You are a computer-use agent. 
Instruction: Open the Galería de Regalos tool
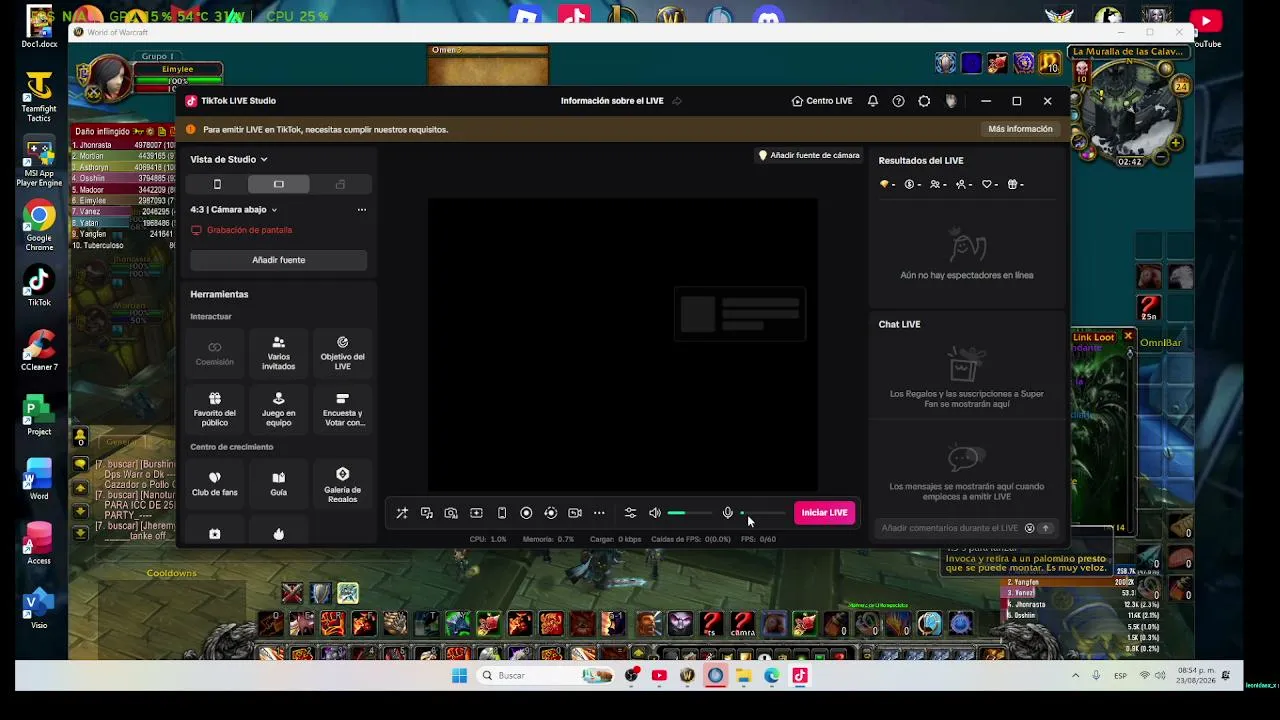342,484
